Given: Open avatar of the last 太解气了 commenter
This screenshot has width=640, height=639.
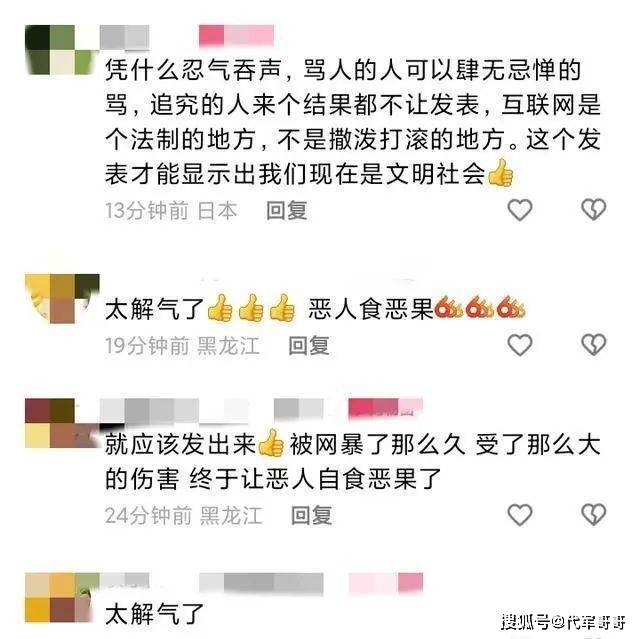Looking at the screenshot, I should pyautogui.click(x=62, y=597).
